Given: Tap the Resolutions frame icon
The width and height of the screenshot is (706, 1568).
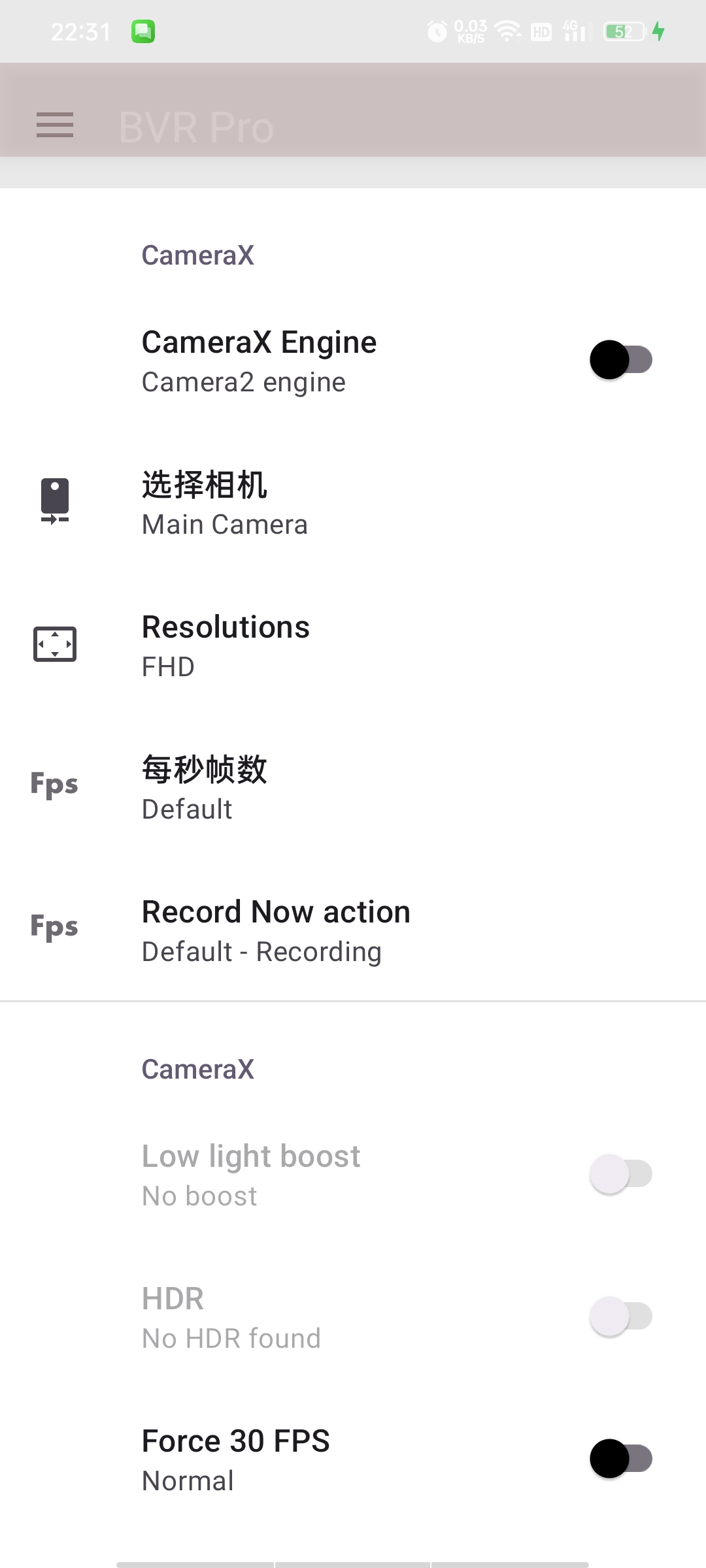Looking at the screenshot, I should click(55, 644).
